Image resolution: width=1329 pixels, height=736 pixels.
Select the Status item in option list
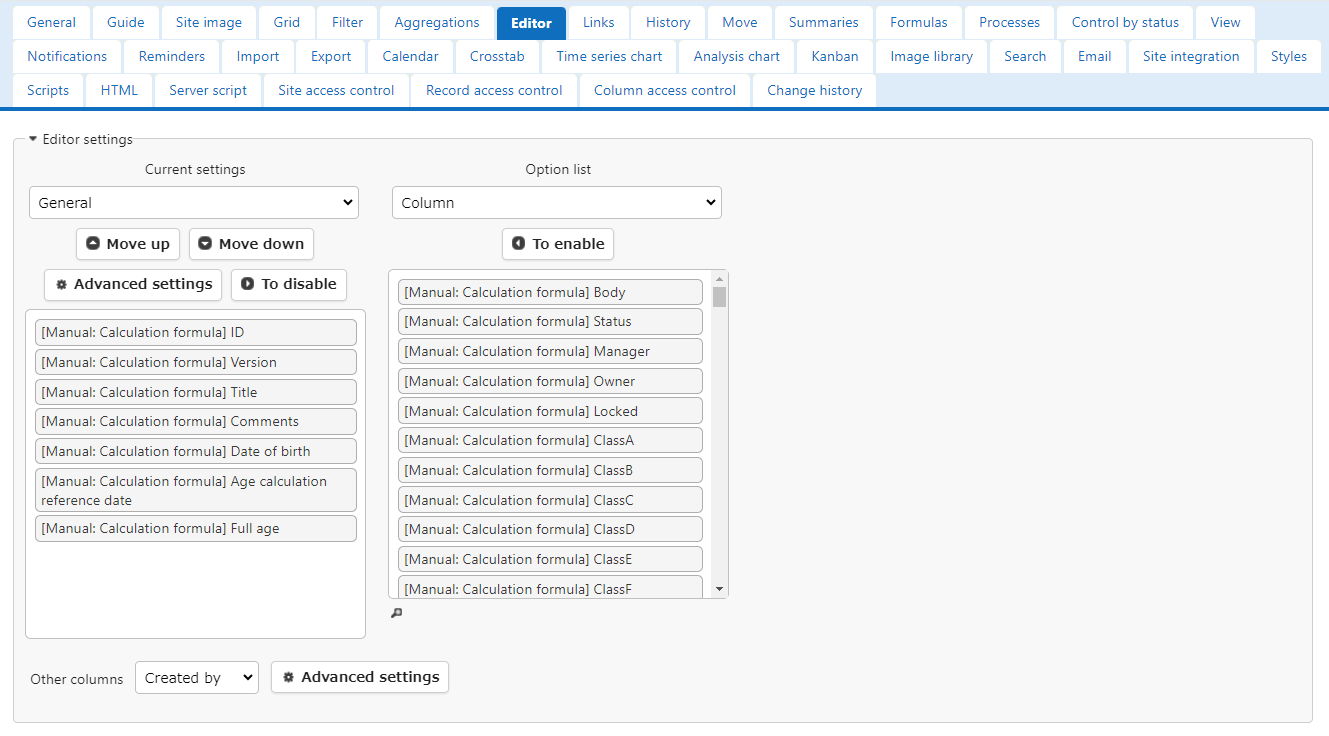click(550, 321)
